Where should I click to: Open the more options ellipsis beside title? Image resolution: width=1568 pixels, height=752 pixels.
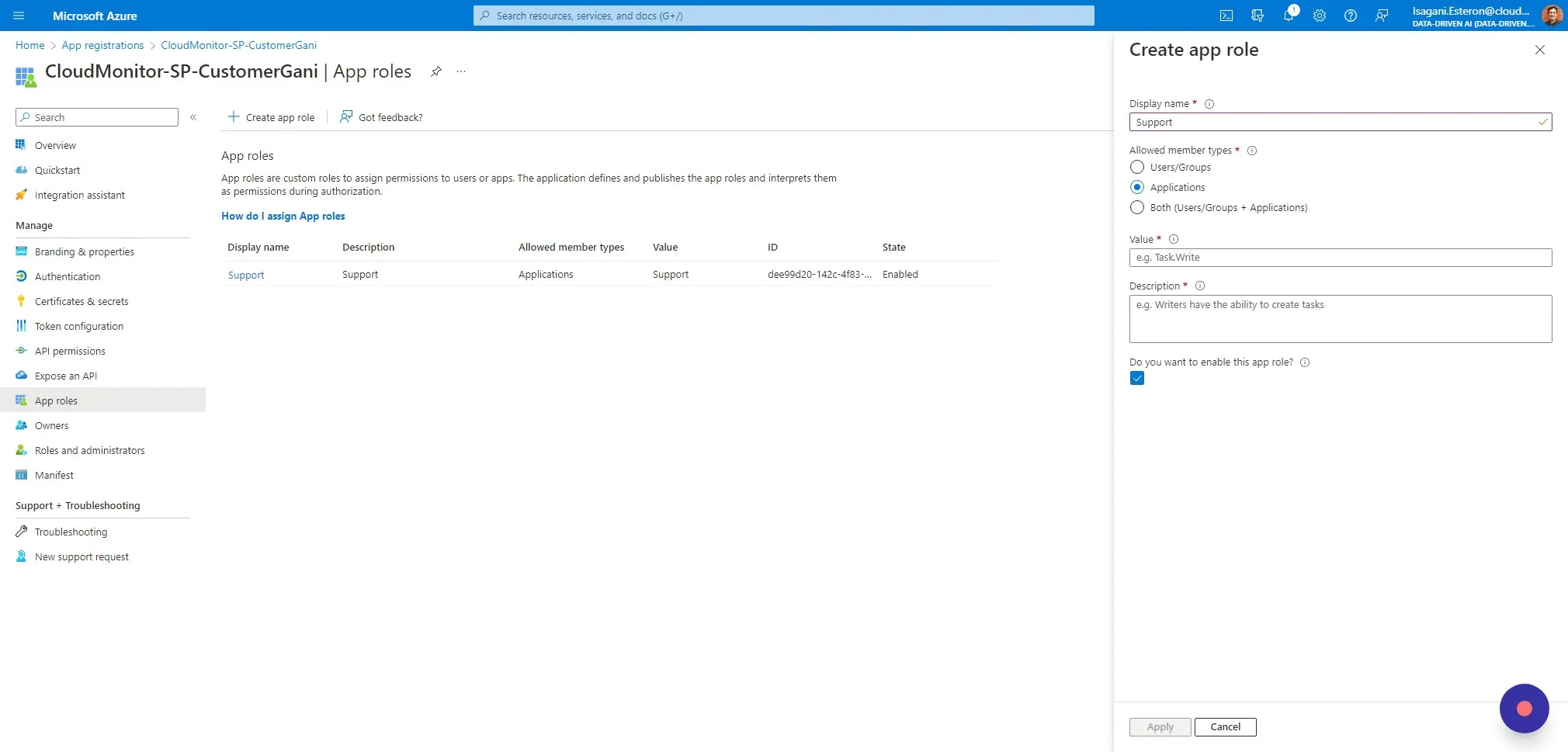click(x=461, y=71)
